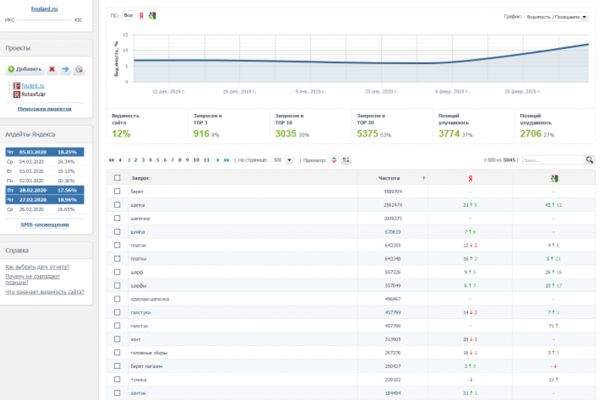Select the 27.02.2020 update row
This screenshot has width=600, height=400.
coord(45,200)
